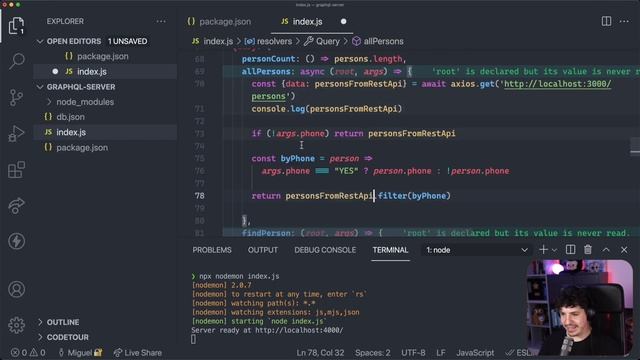Click the Miguel status bar item
Screen dimensions: 640x360
point(80,352)
